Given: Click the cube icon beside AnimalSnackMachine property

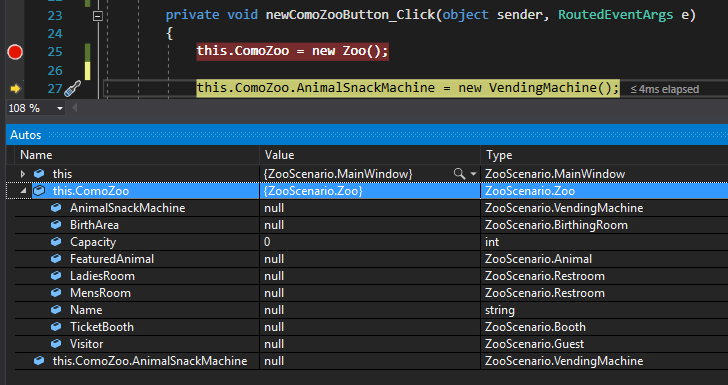Looking at the screenshot, I should (x=56, y=208).
